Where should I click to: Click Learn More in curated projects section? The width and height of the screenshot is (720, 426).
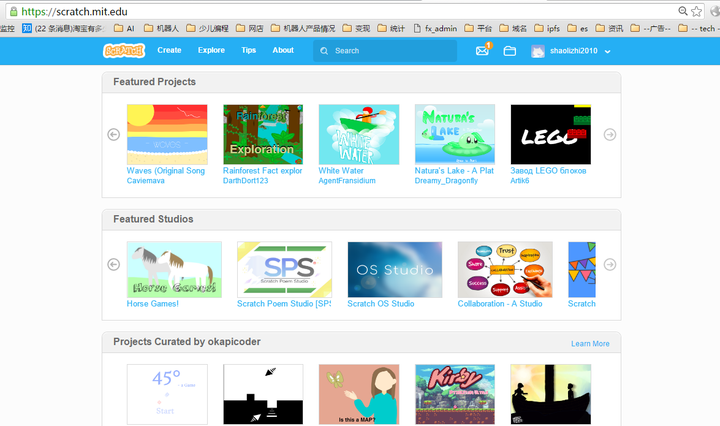point(590,344)
